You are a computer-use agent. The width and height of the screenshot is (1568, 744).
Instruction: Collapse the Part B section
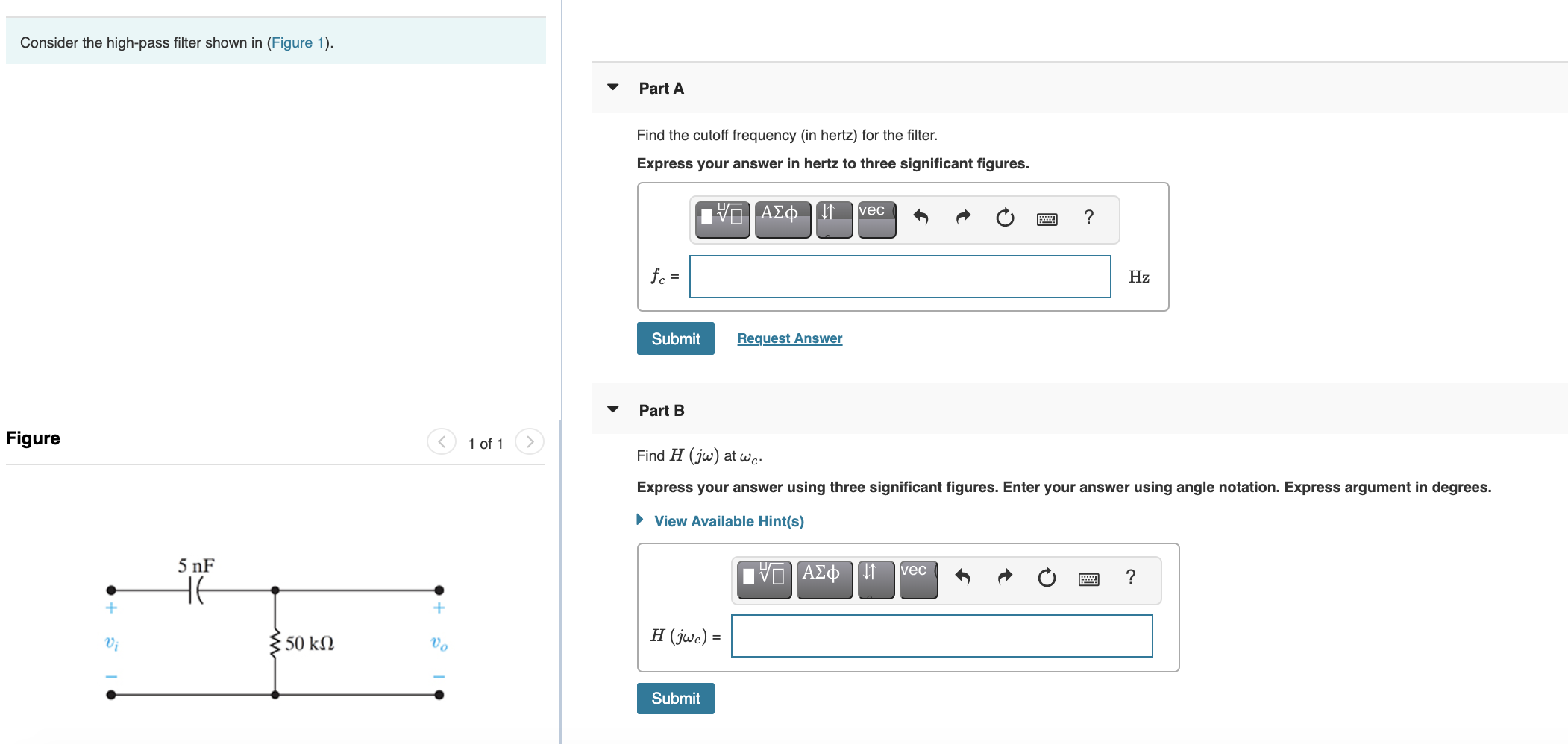point(613,409)
